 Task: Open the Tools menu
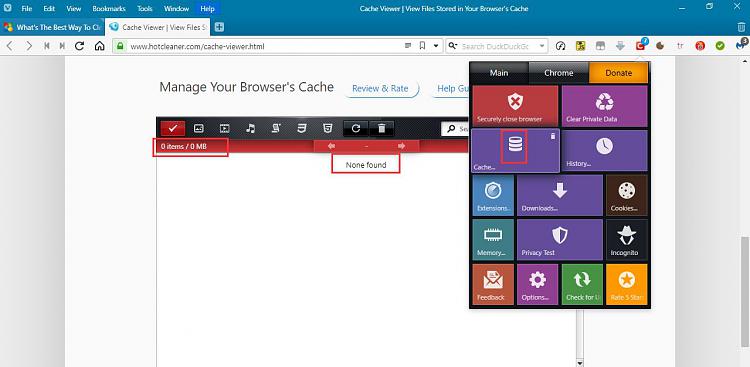(145, 9)
